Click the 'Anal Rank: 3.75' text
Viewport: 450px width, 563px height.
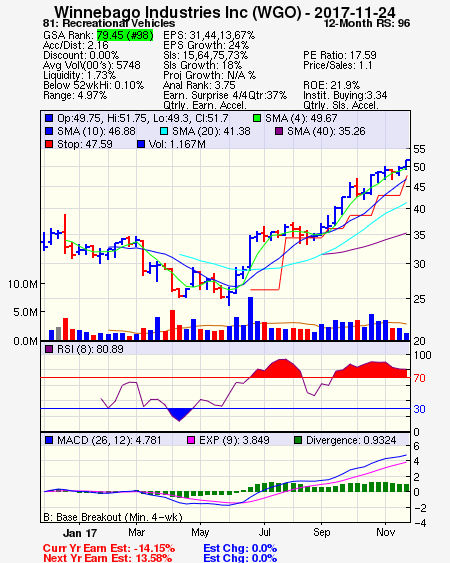tap(199, 85)
